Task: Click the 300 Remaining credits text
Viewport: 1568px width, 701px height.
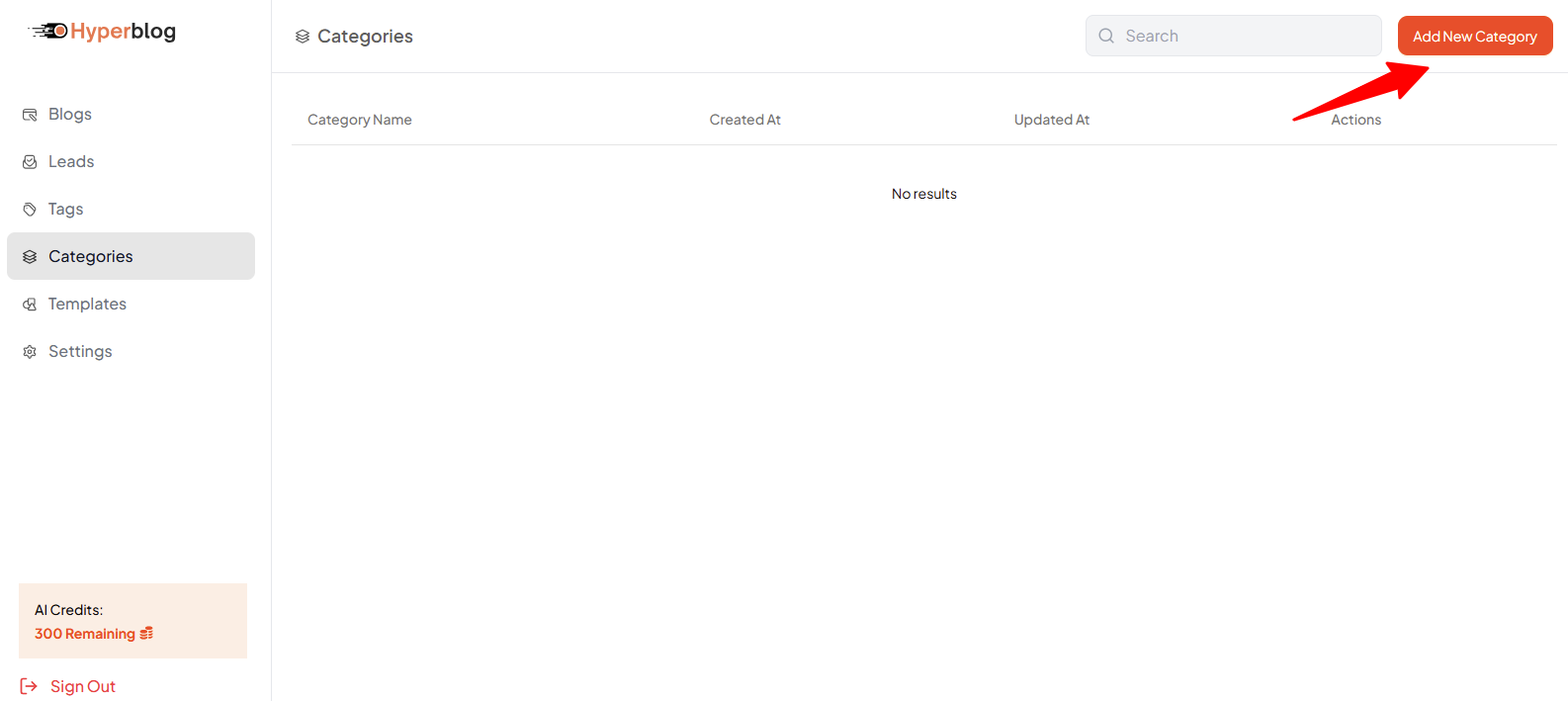Action: click(x=85, y=634)
